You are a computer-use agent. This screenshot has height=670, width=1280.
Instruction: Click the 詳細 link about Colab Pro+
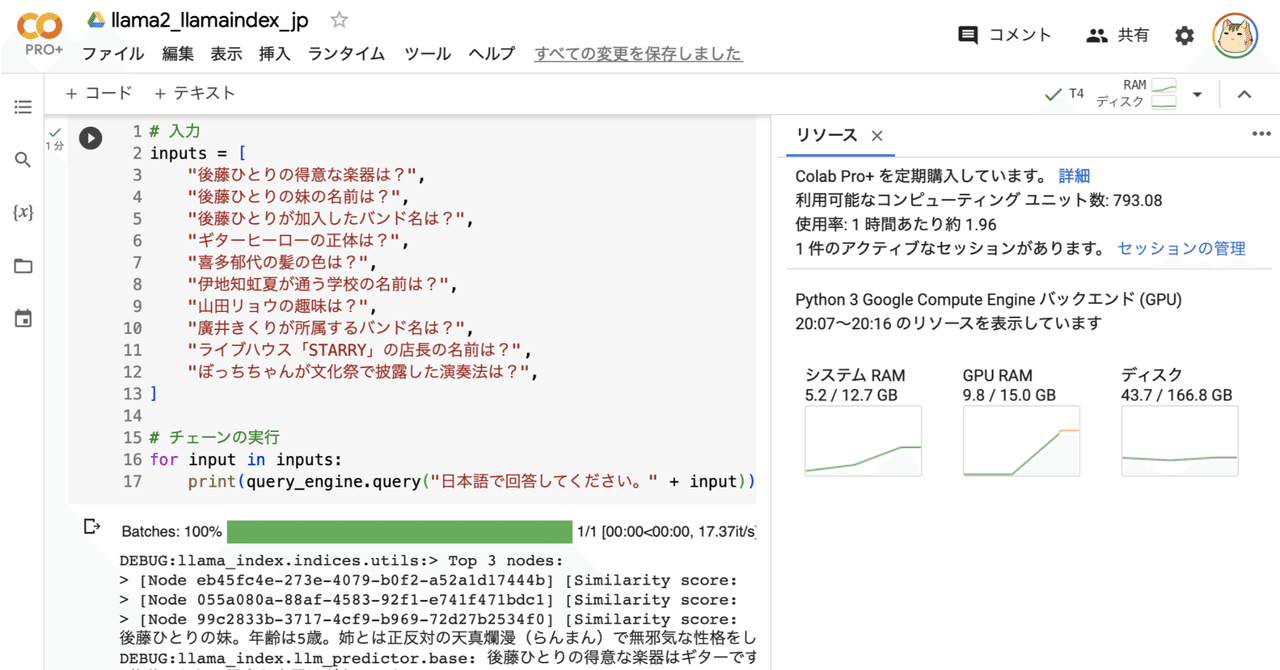click(1073, 175)
